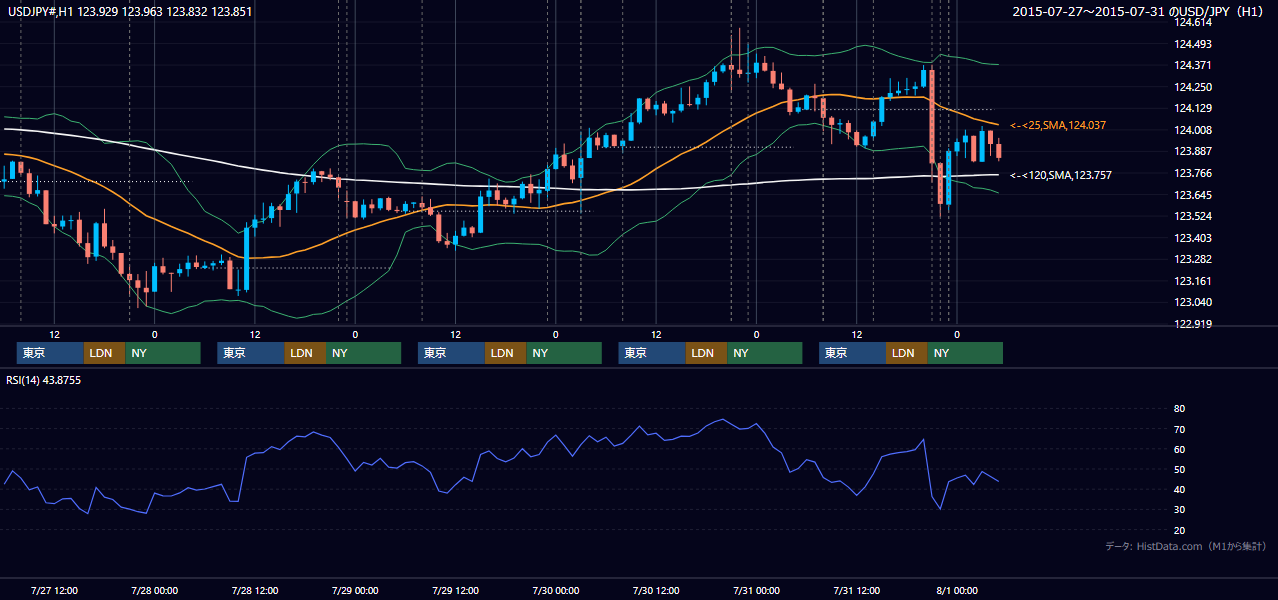The height and width of the screenshot is (600, 1278).
Task: Select the 7/29 00:00 time axis label
Action: click(355, 590)
